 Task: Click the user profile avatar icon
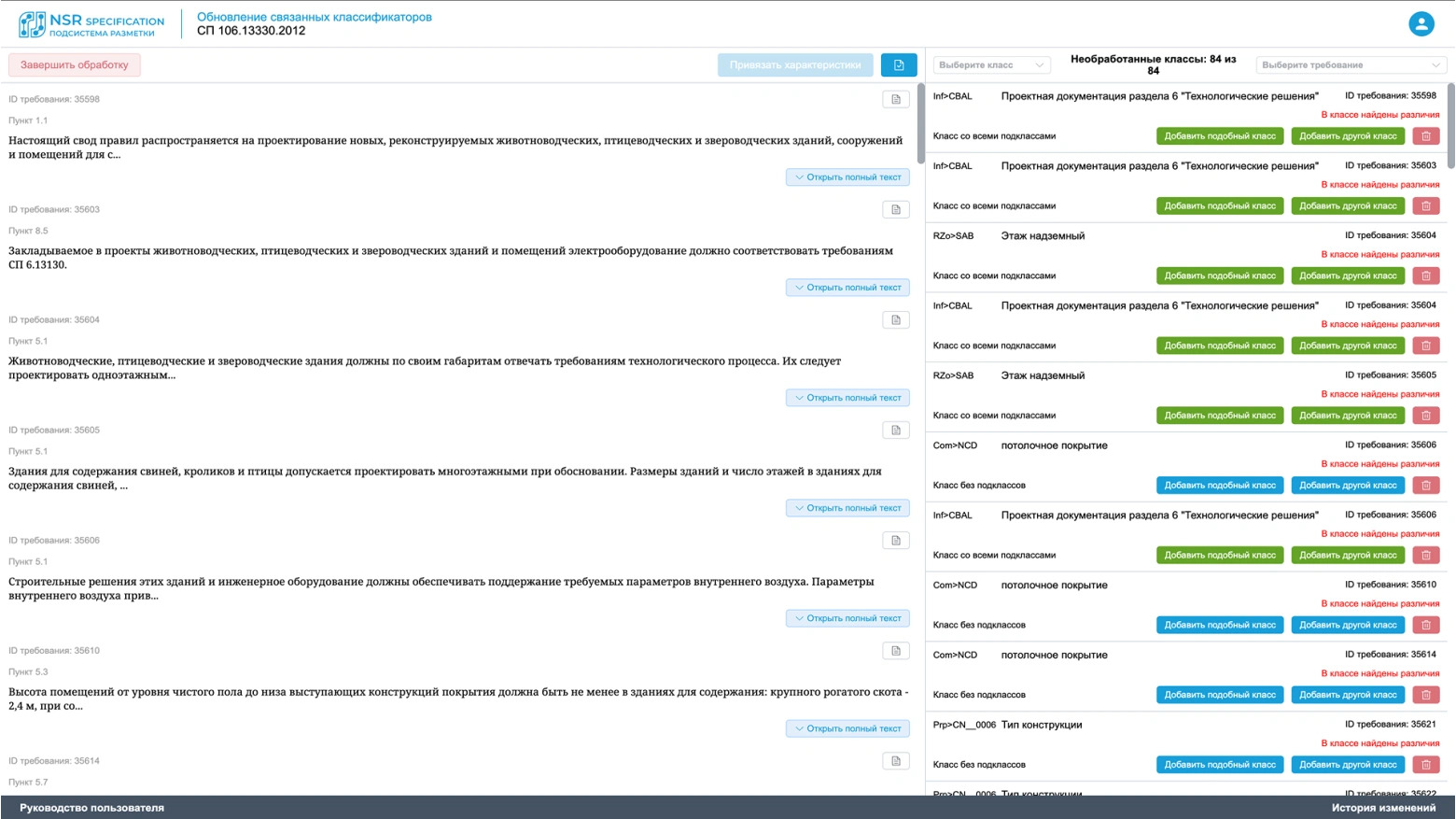pyautogui.click(x=1421, y=24)
